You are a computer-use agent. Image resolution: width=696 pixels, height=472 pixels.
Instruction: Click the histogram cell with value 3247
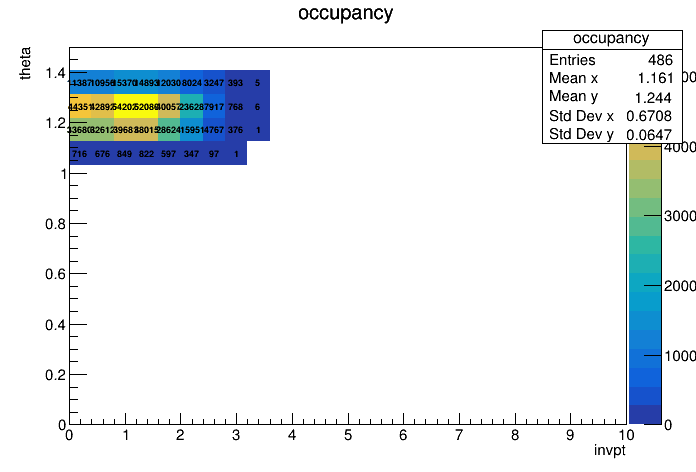(214, 82)
